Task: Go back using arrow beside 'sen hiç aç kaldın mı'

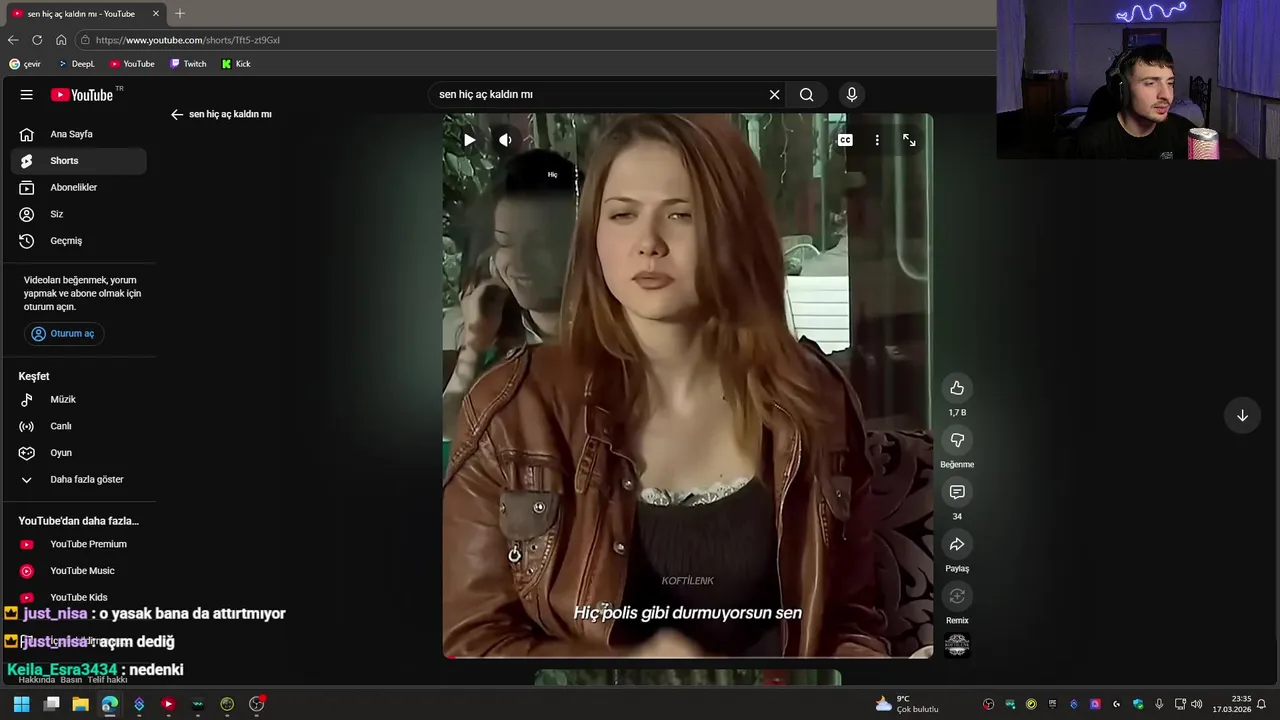Action: click(x=177, y=114)
